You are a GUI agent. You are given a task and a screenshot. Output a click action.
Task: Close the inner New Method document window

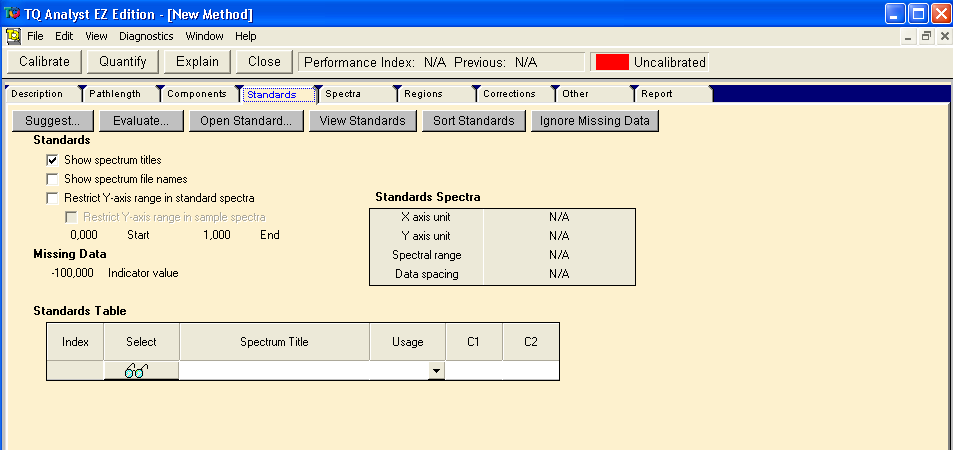click(944, 36)
